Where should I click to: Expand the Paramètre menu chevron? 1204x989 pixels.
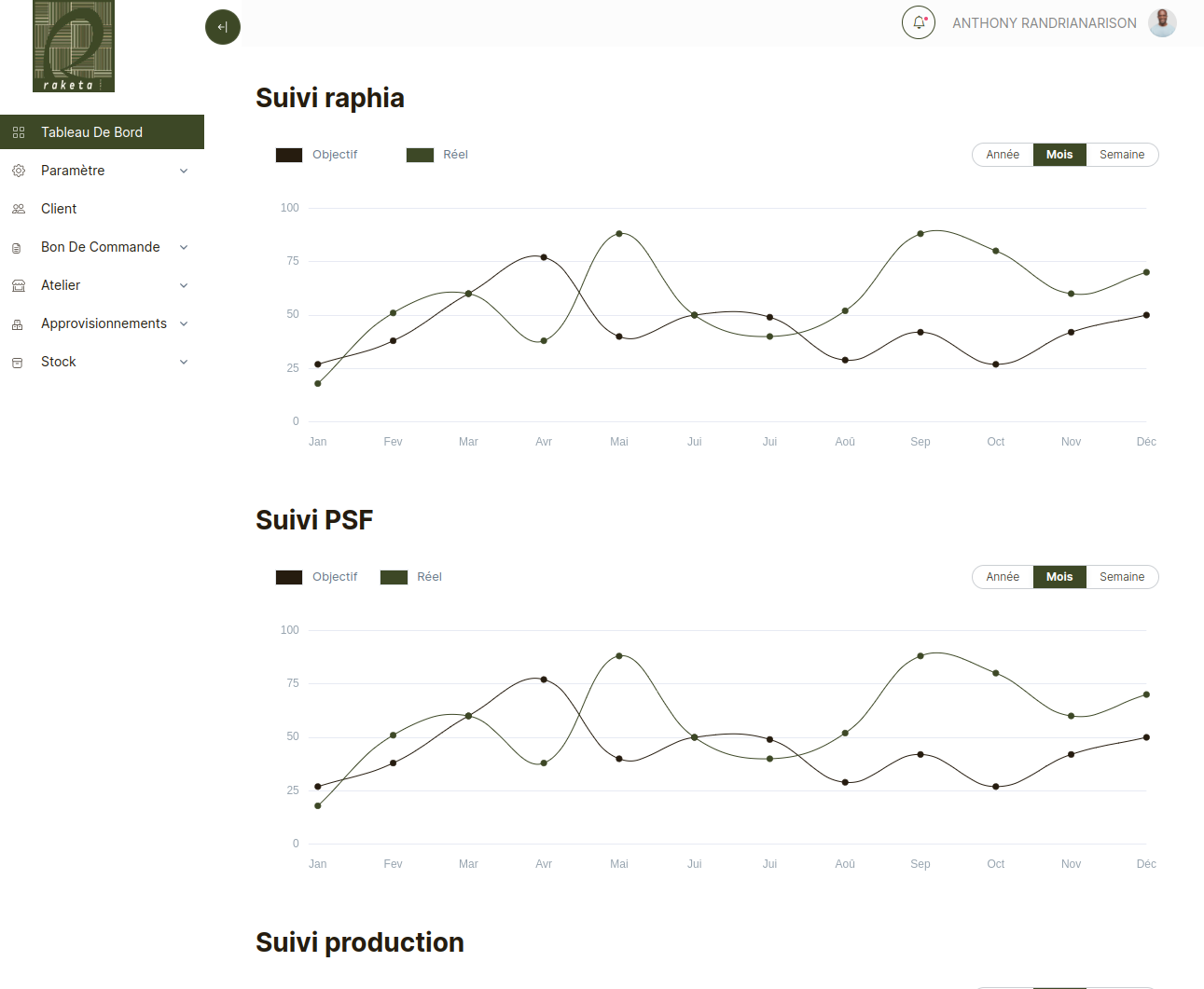[184, 171]
